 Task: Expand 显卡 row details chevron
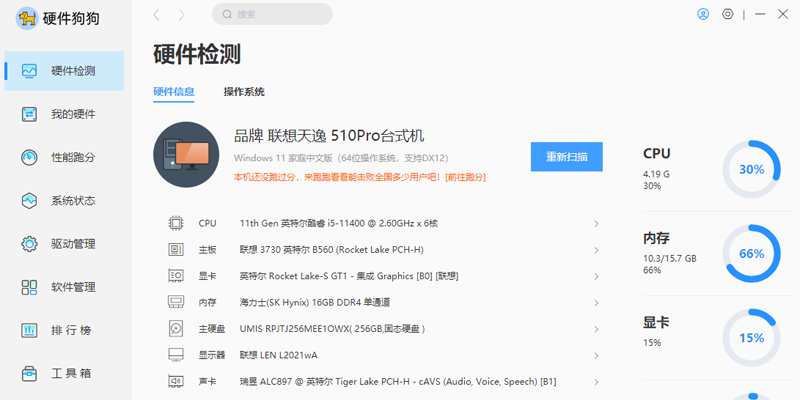point(596,277)
